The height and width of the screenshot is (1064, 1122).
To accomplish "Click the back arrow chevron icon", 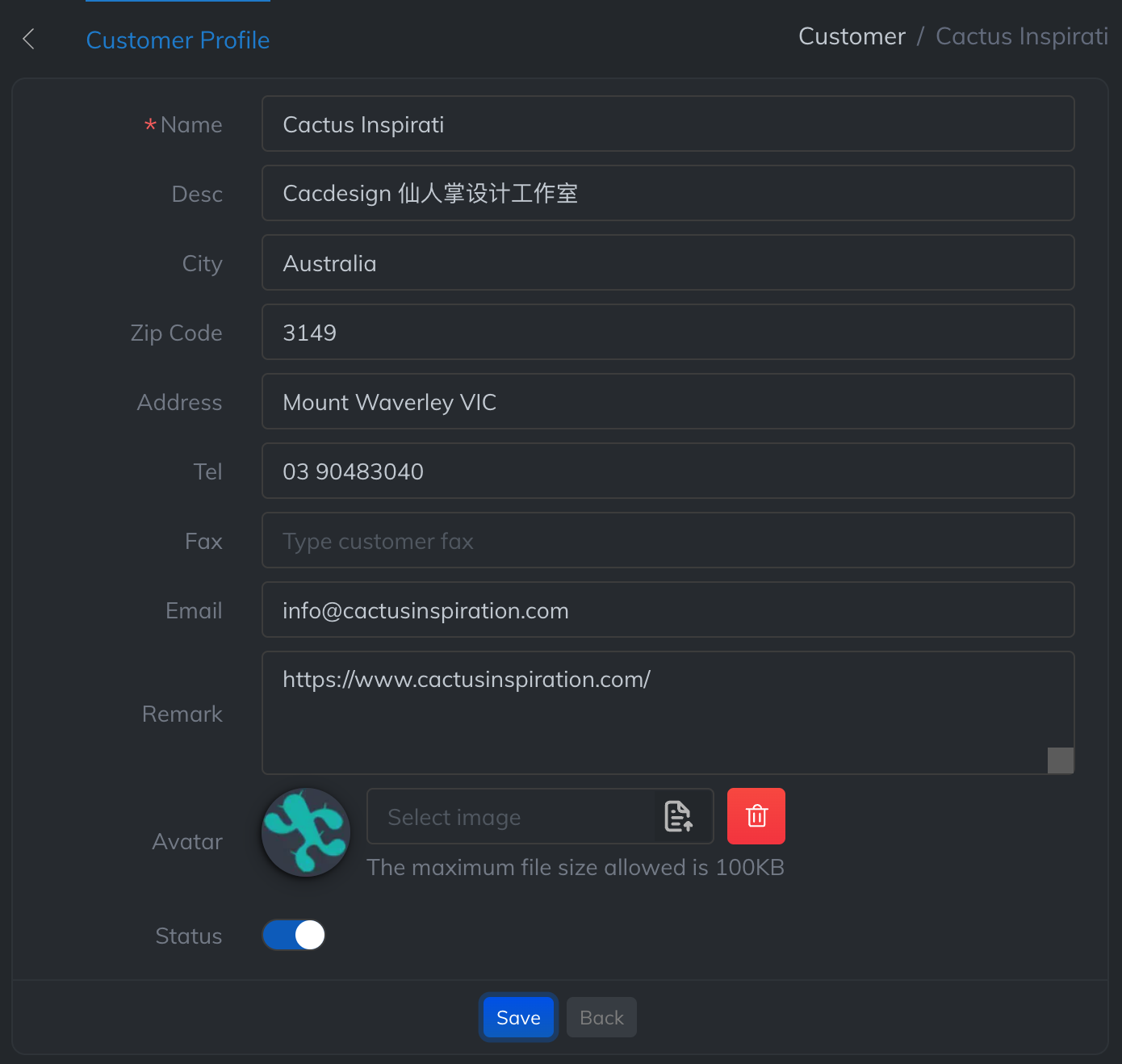I will [29, 39].
